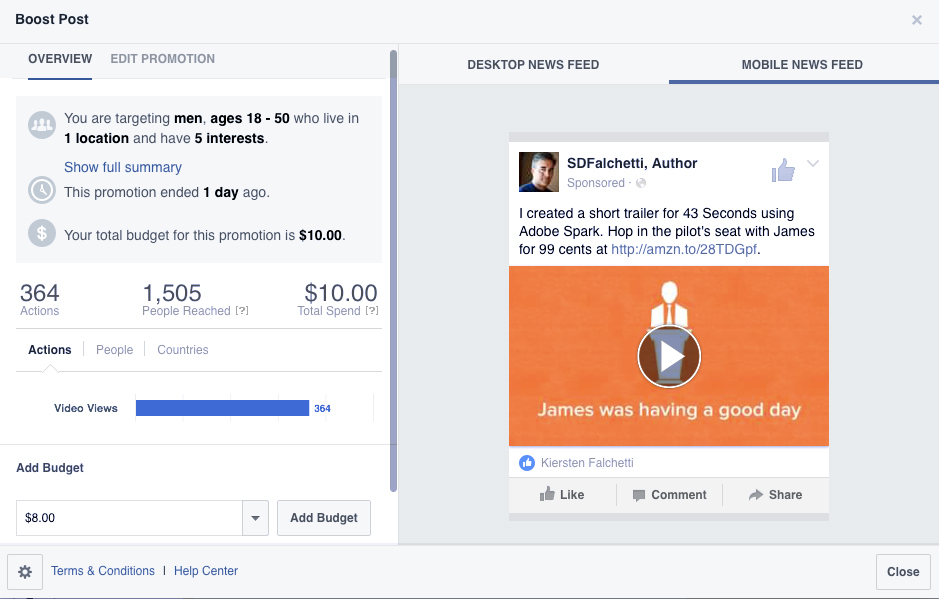
Task: Click the Like button on post
Action: (x=562, y=494)
